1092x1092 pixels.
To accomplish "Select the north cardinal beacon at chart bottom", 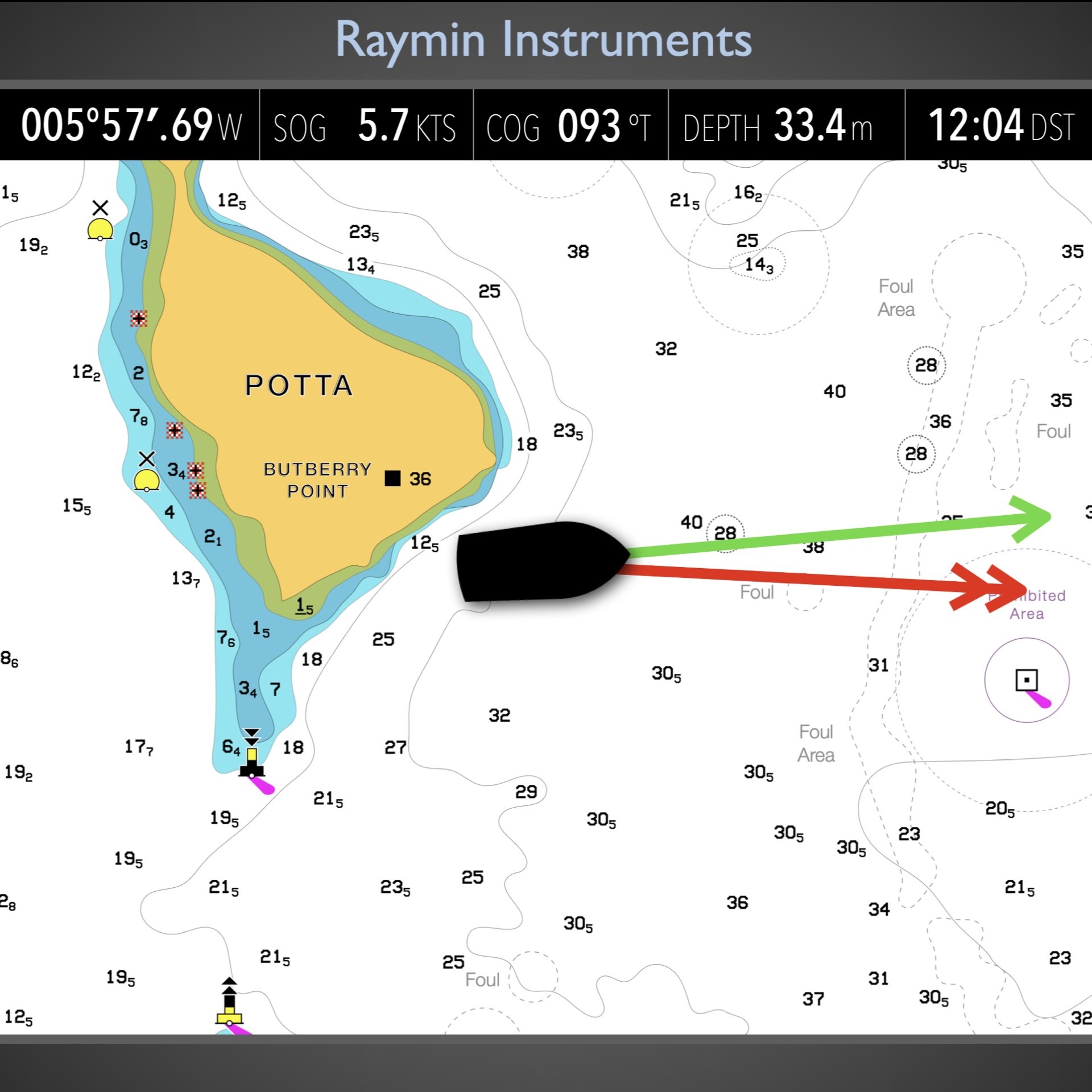I will click(229, 1003).
